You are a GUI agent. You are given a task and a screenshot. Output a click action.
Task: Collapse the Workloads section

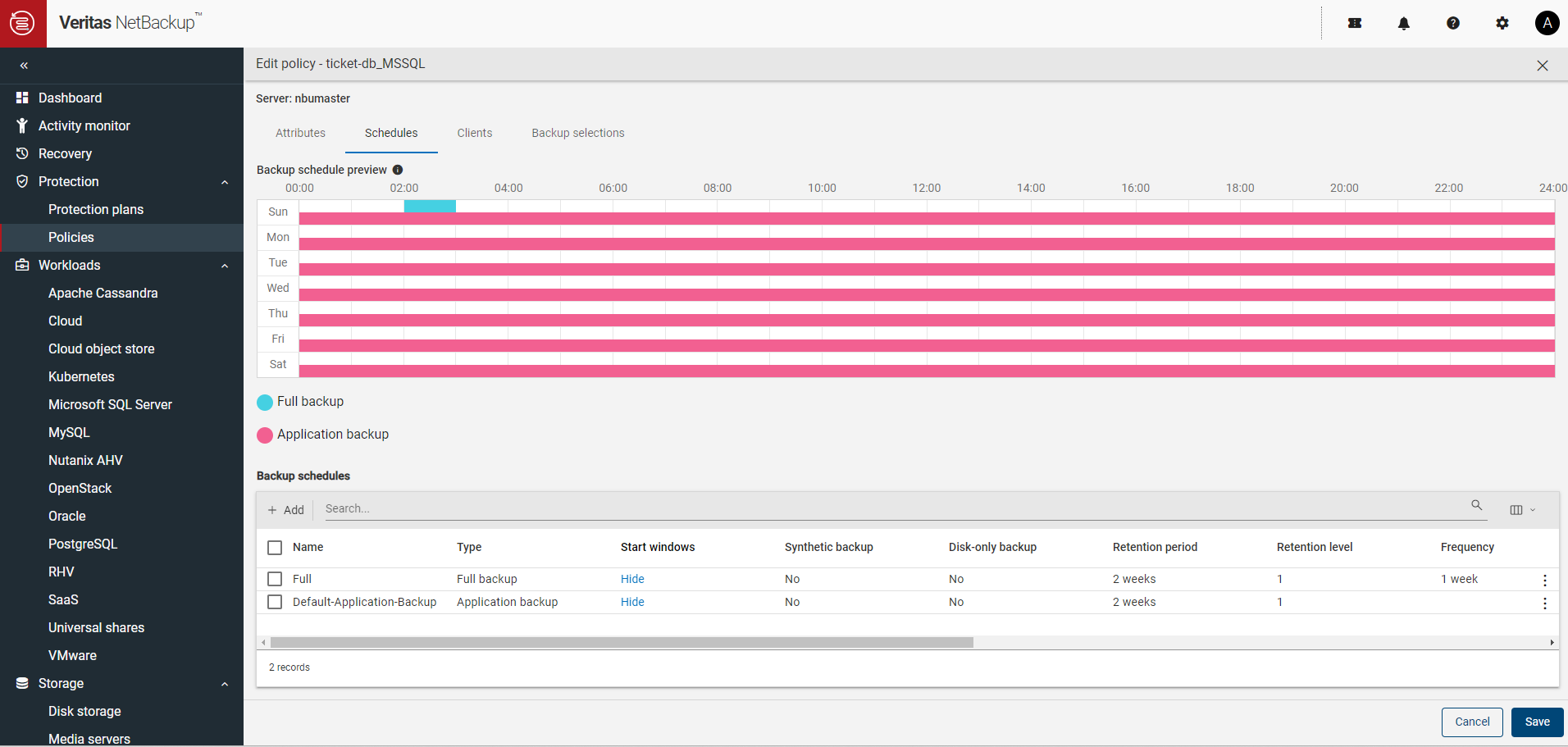click(x=225, y=265)
